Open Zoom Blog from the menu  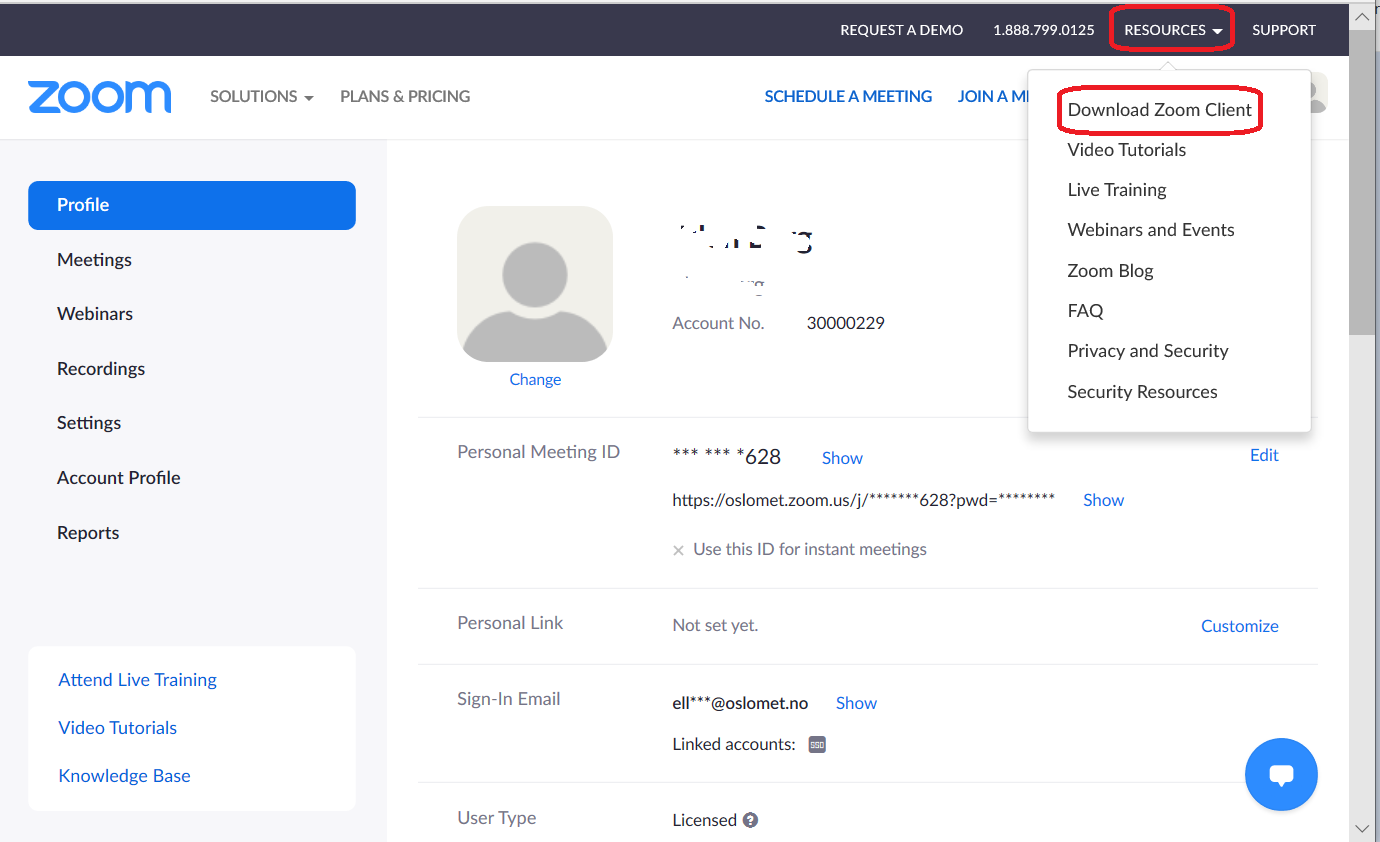tap(1110, 271)
